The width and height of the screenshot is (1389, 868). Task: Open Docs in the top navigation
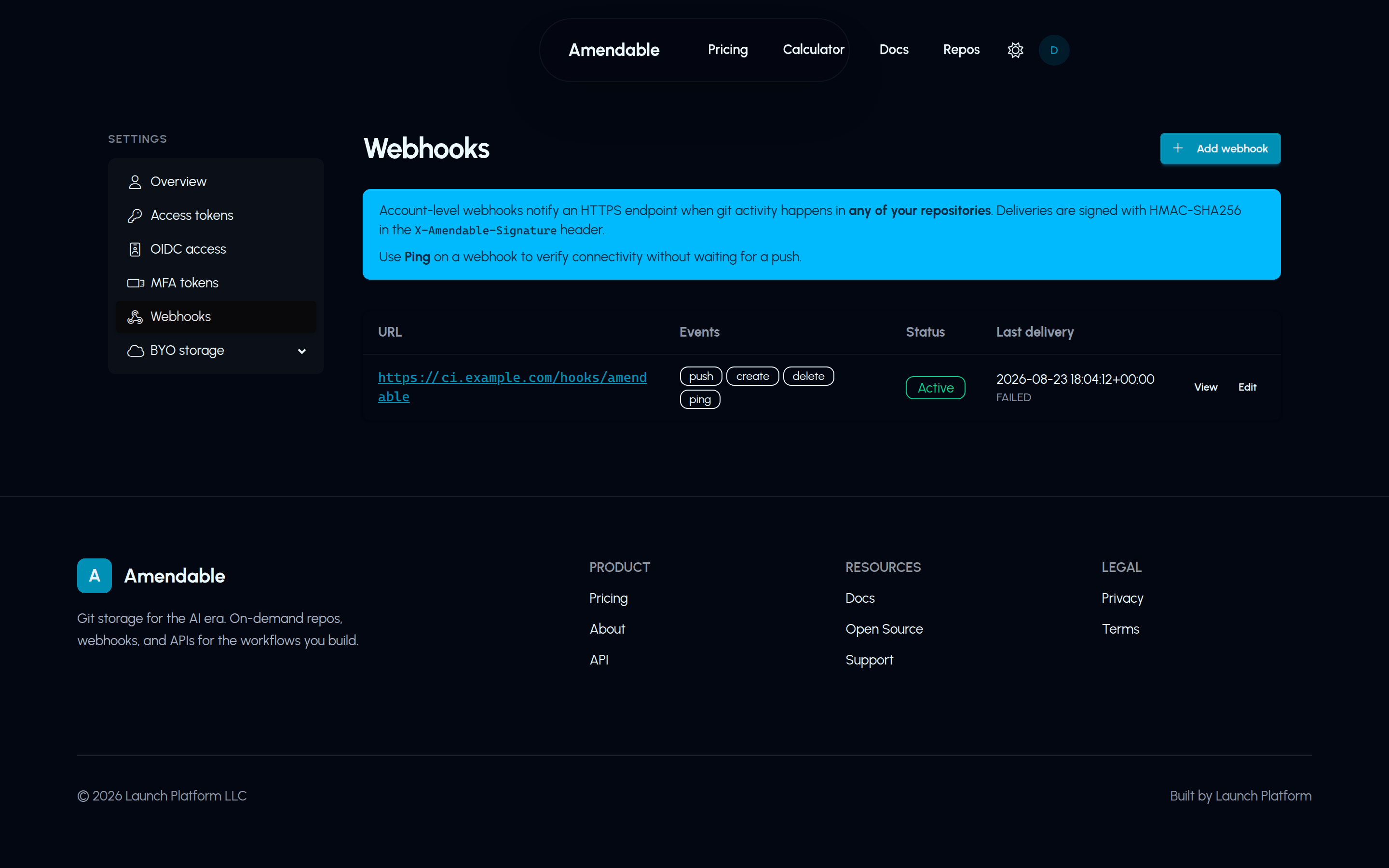click(894, 50)
